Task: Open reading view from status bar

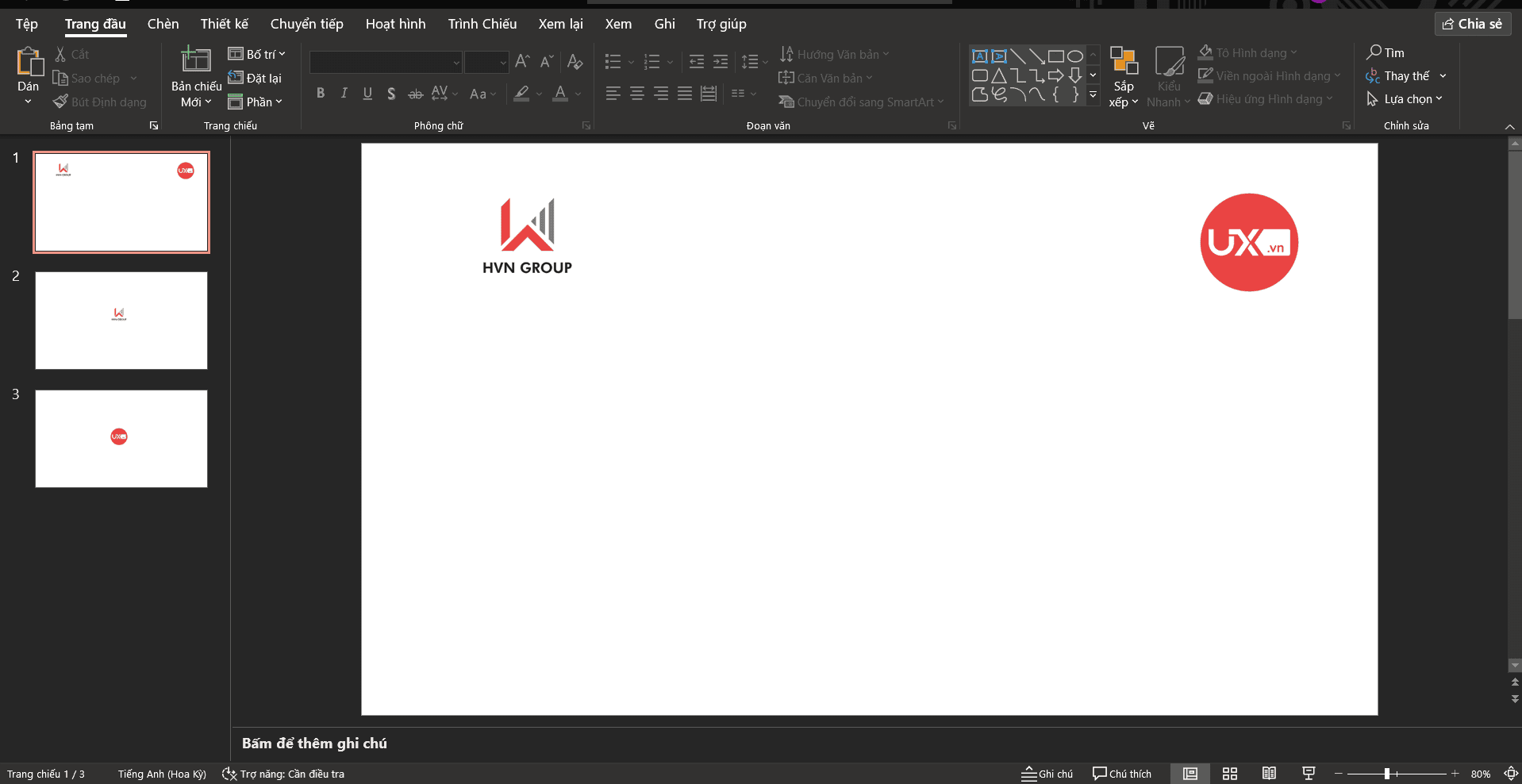Action: 1269,774
